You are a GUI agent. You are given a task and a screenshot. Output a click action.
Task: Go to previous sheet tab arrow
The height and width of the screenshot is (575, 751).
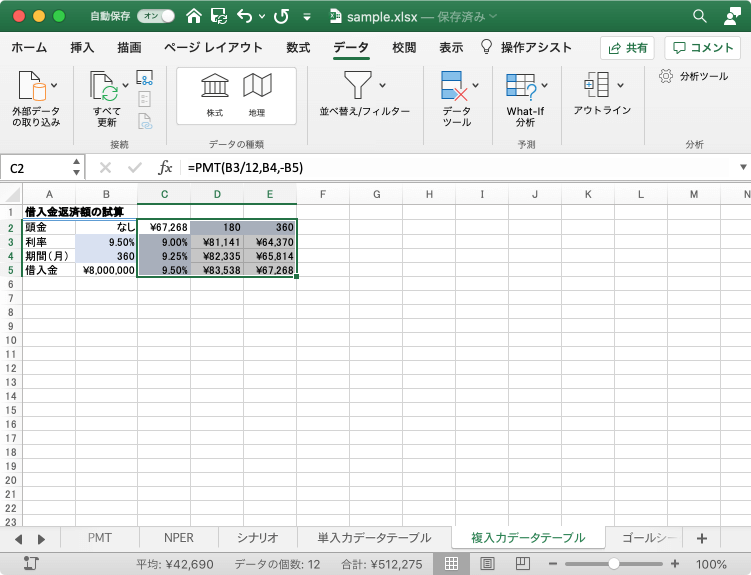pos(19,539)
